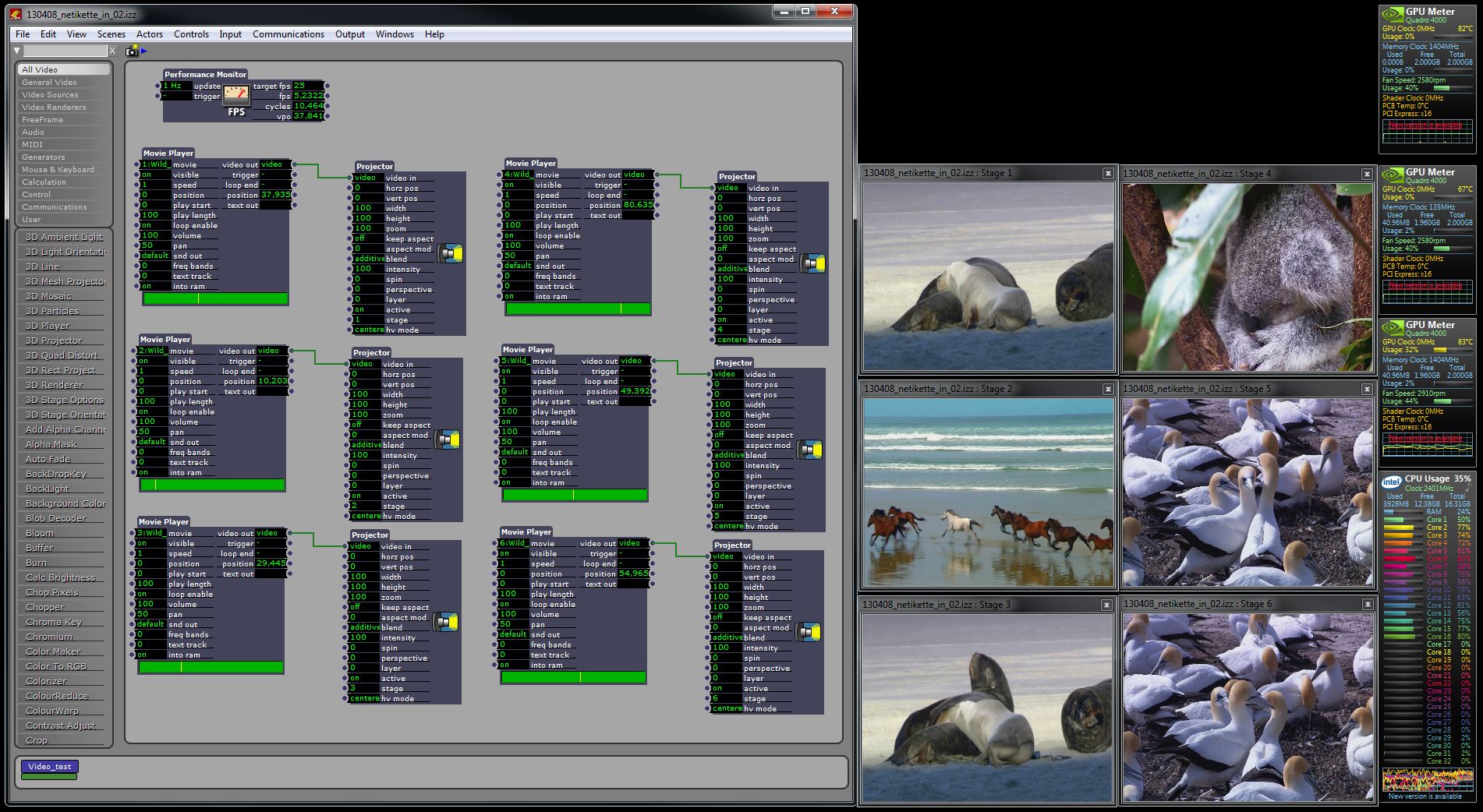Click the snapshot camera icon
Viewport: 1483px width, 812px height.
tap(133, 51)
